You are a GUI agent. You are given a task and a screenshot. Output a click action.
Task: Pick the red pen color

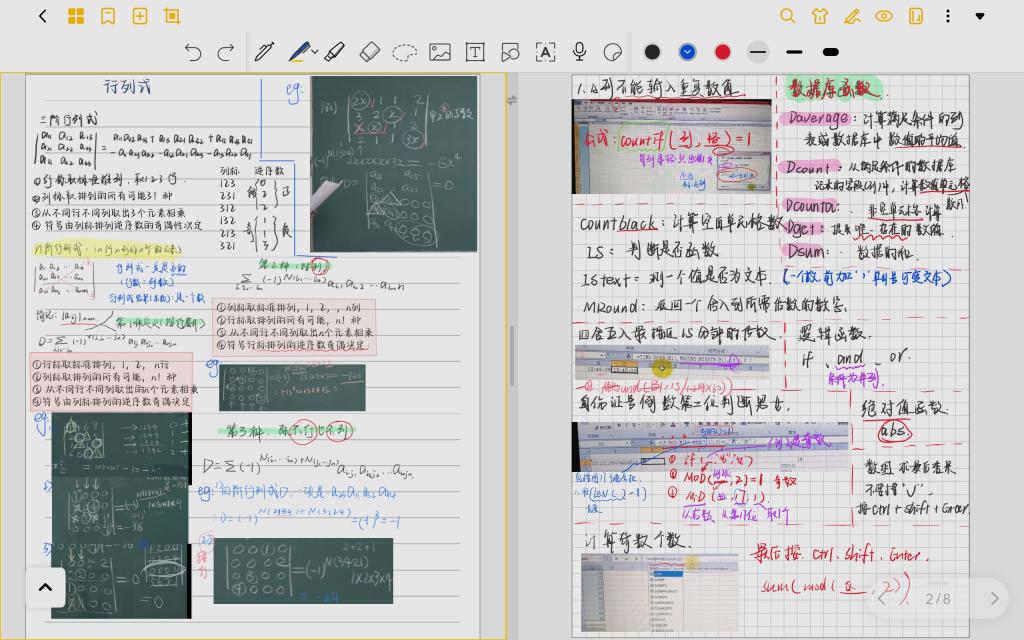tap(722, 52)
